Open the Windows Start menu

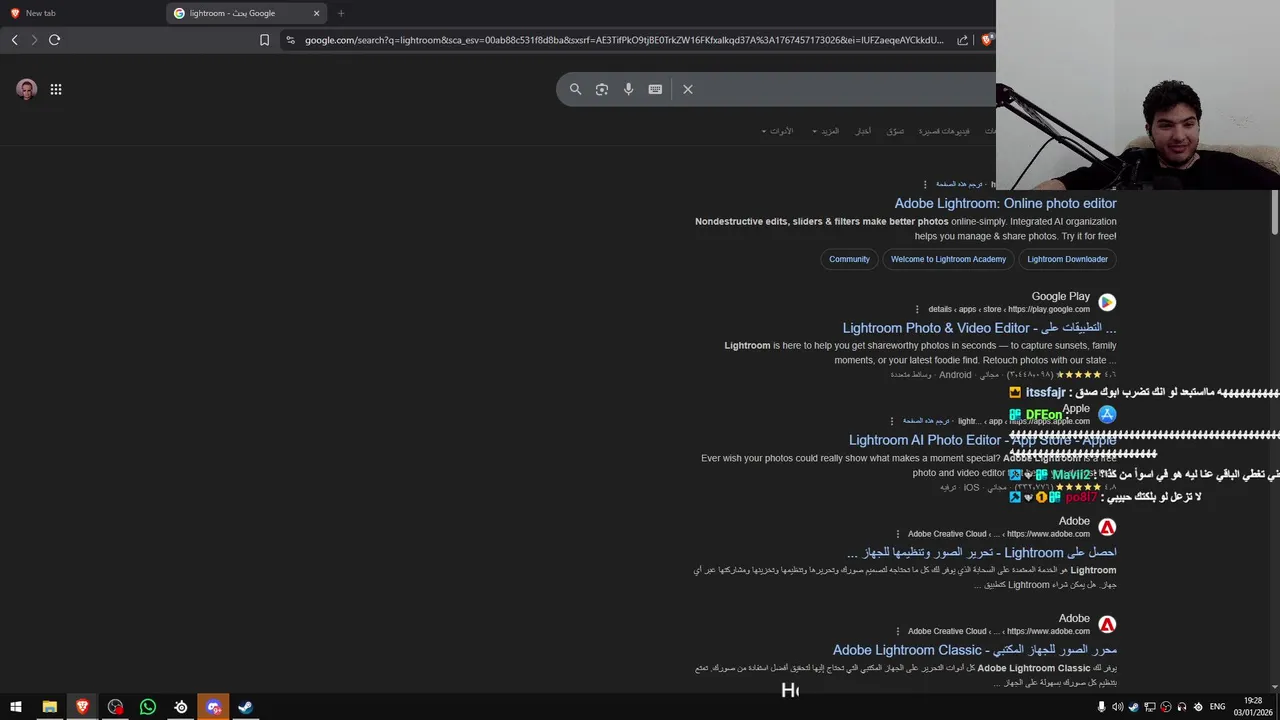[x=15, y=707]
